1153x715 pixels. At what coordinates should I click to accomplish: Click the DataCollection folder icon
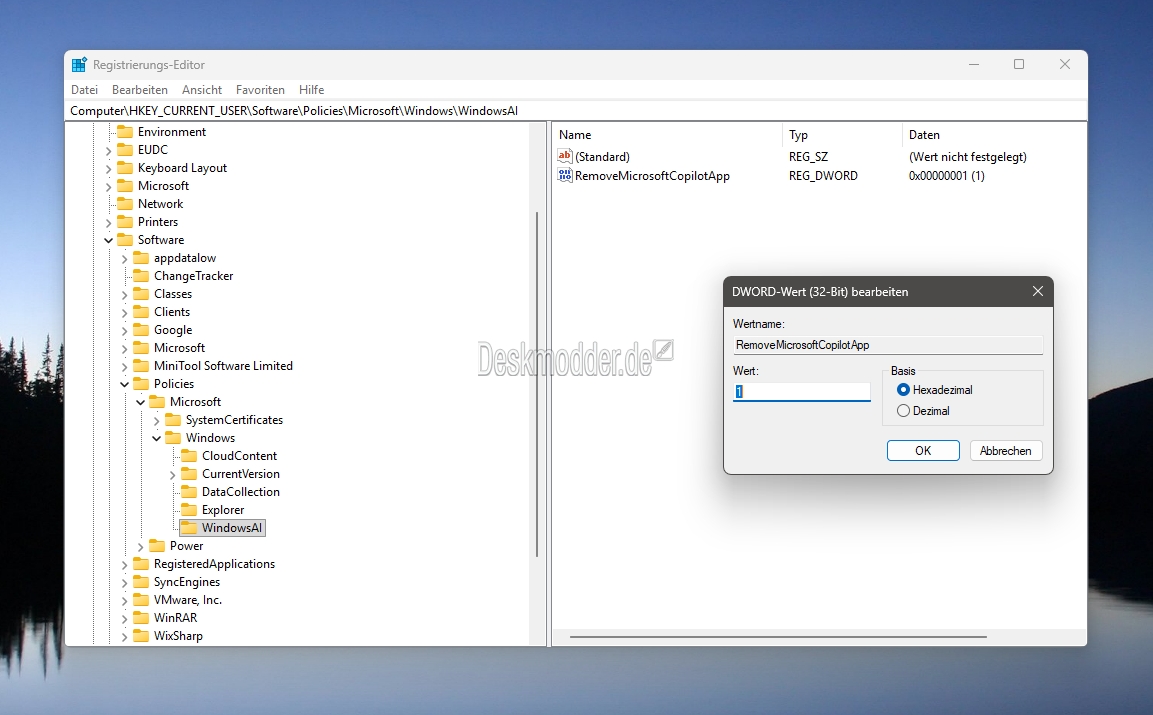(x=189, y=492)
